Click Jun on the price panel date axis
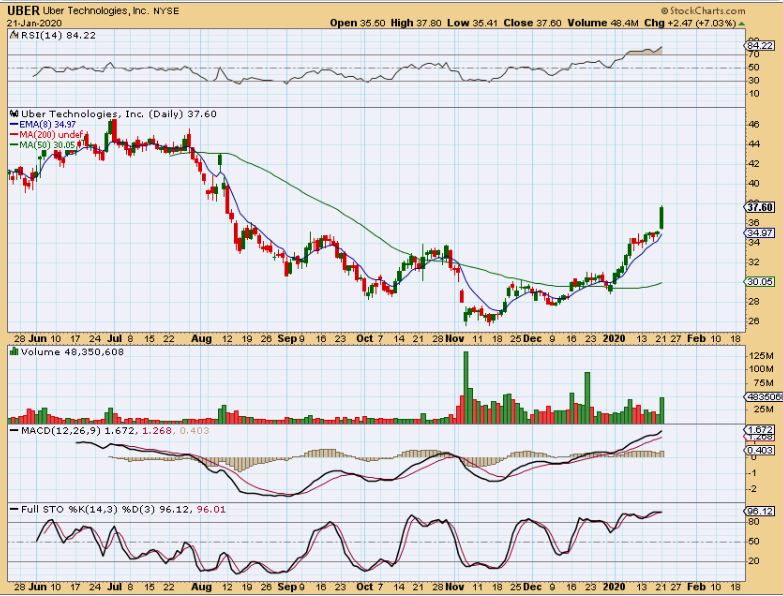 (38, 339)
